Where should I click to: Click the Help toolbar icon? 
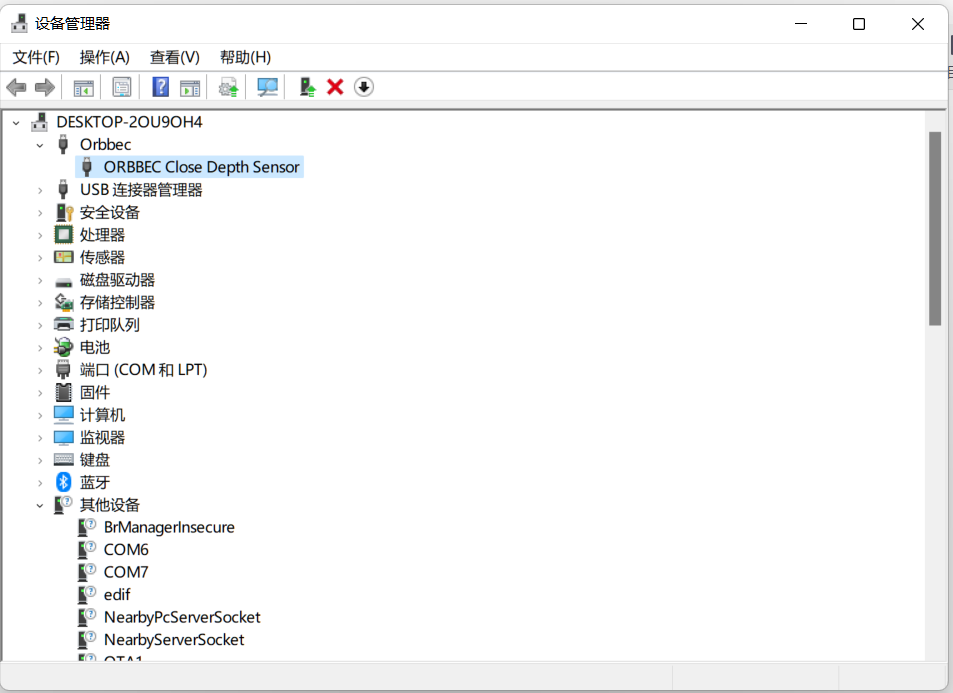click(160, 87)
